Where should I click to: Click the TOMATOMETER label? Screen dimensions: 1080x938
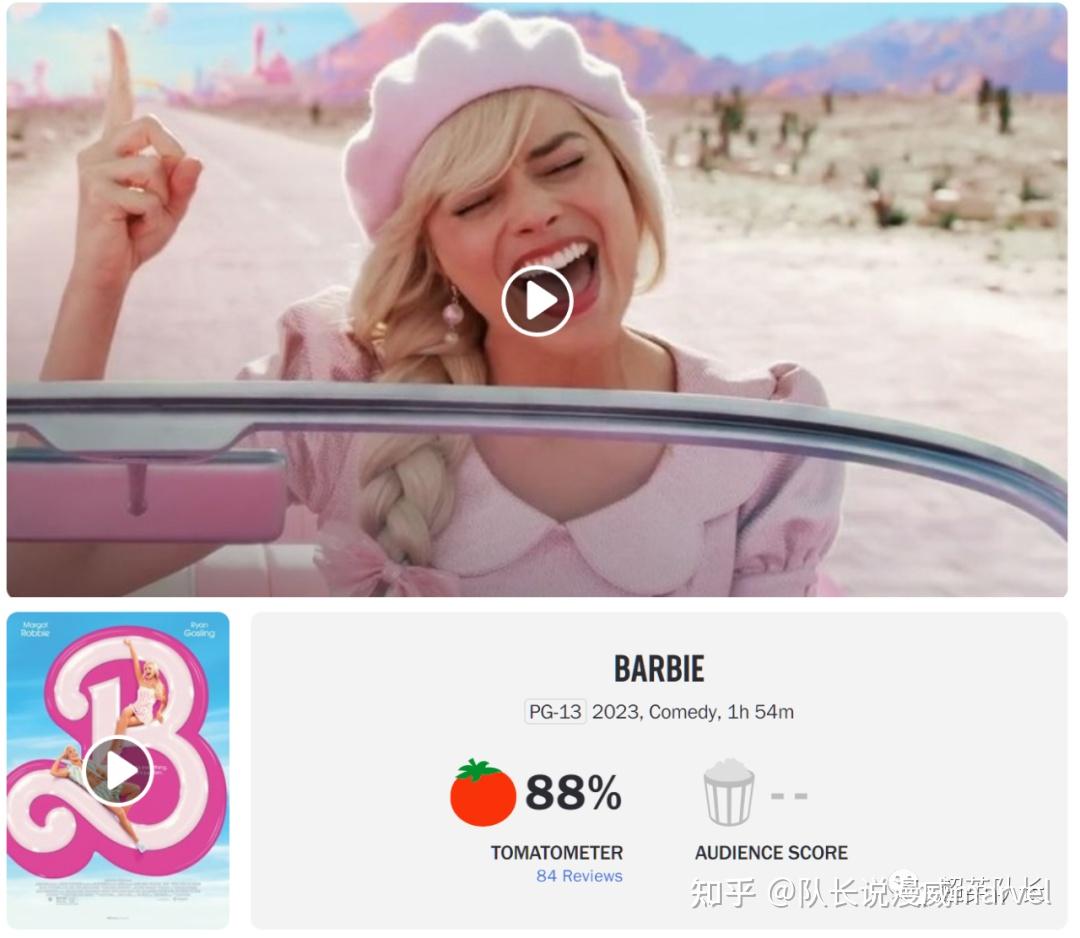[557, 853]
